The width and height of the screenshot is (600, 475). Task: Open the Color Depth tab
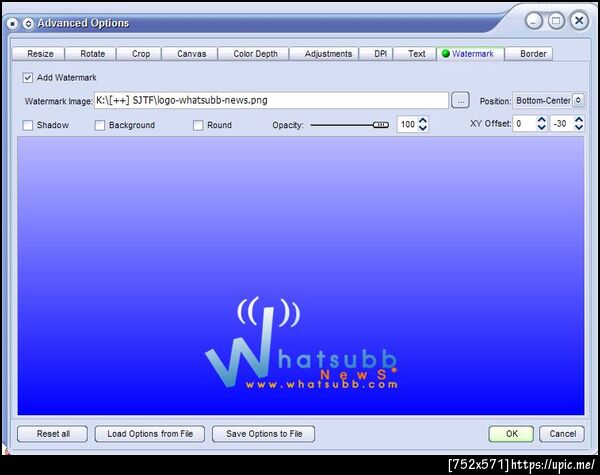coord(255,54)
